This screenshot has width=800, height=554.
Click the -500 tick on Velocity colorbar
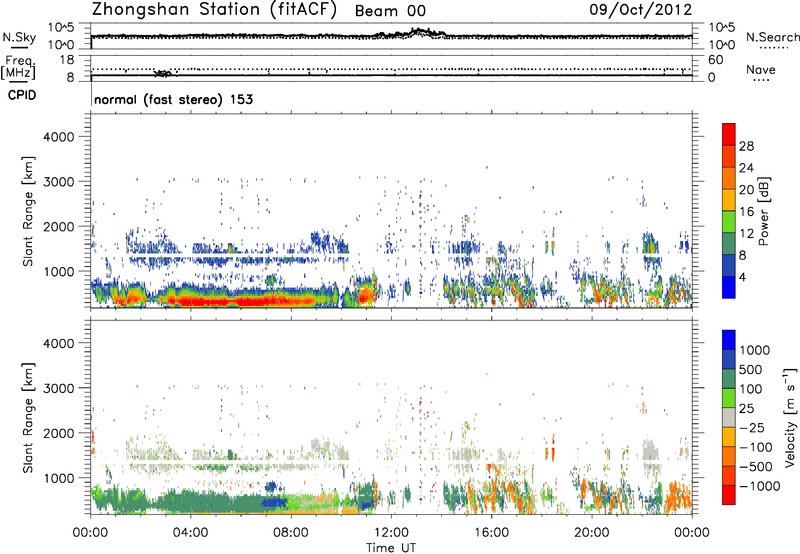click(756, 467)
